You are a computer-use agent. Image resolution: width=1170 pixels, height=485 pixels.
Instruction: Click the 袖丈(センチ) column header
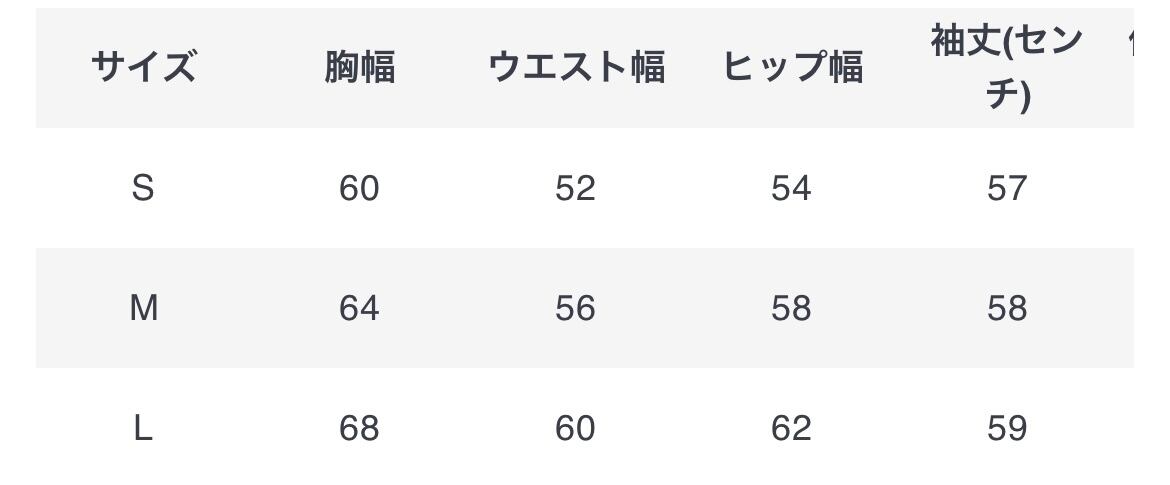point(1007,68)
